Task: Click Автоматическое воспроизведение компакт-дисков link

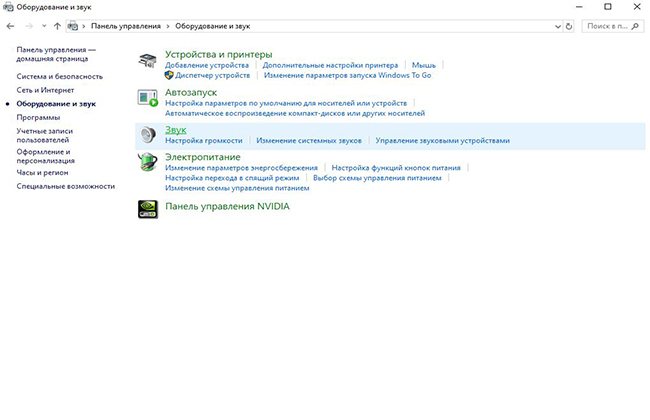Action: [295, 113]
